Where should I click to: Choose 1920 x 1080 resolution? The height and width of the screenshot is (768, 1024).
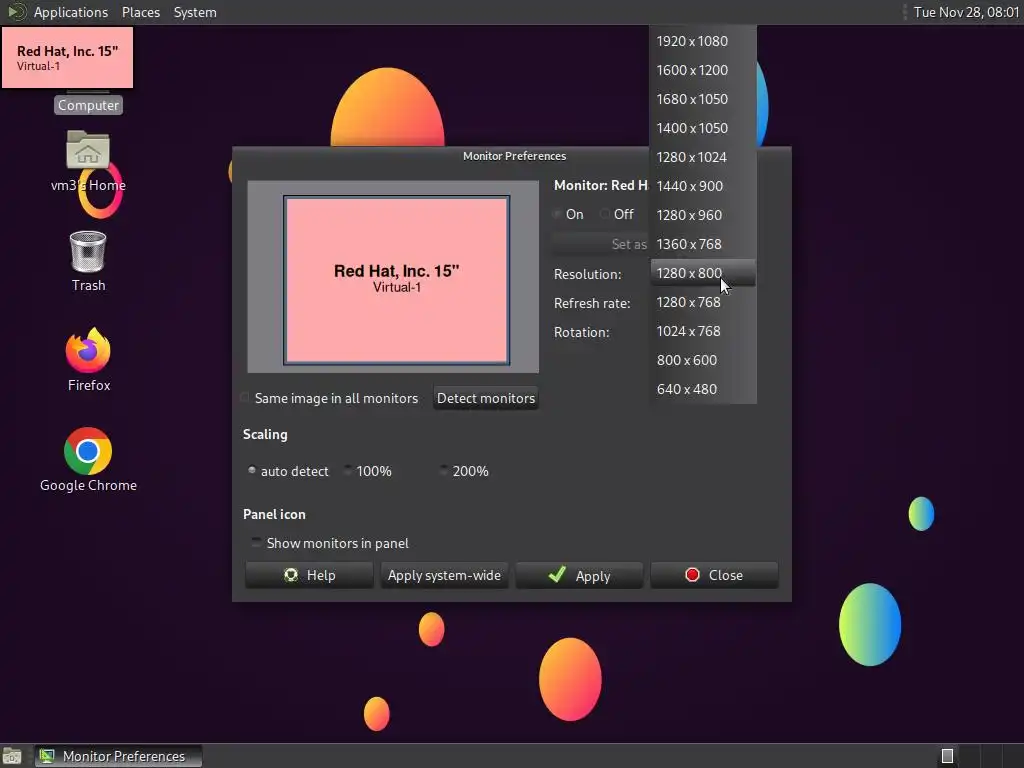pos(703,41)
